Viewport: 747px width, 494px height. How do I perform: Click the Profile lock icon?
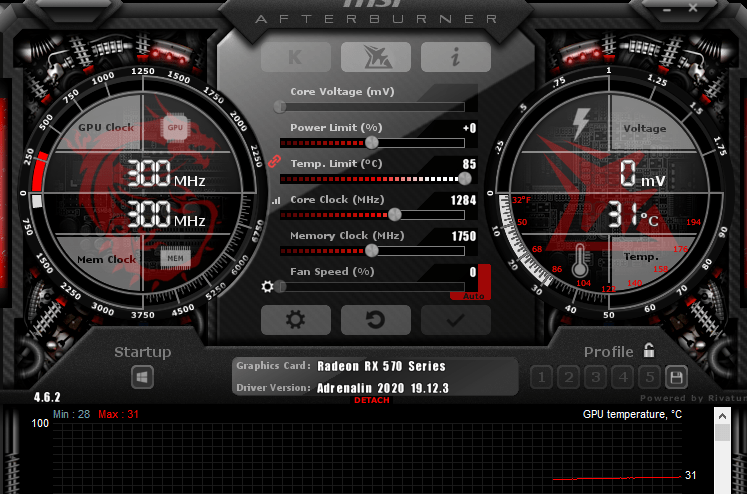[649, 350]
